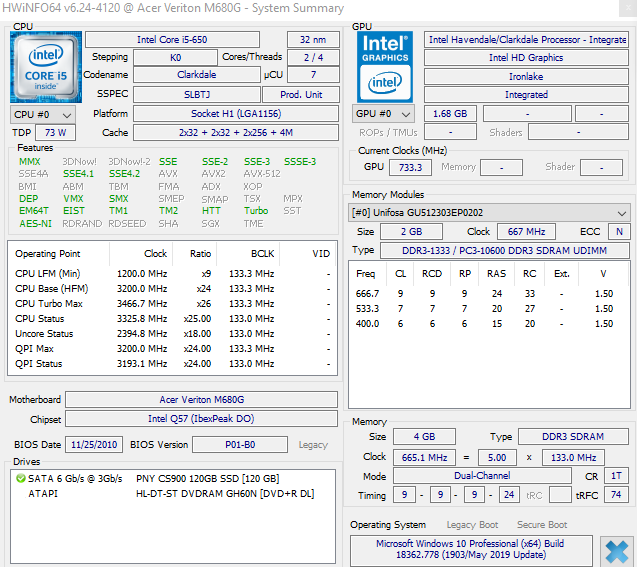Select the CPU Base (HFM) row
This screenshot has height=567, width=637.
(x=173, y=289)
